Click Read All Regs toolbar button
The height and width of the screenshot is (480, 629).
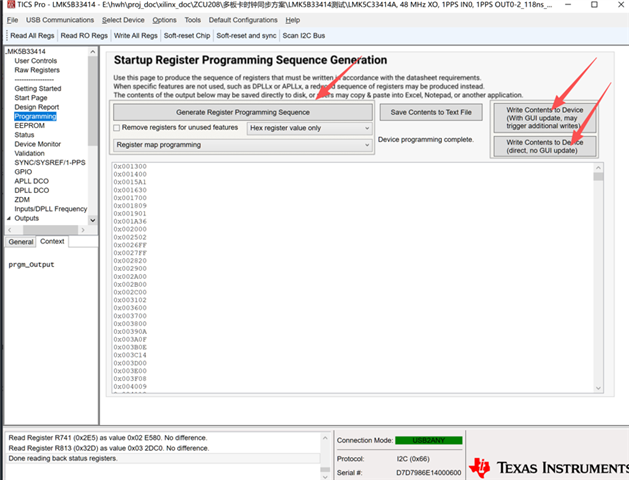click(x=32, y=36)
